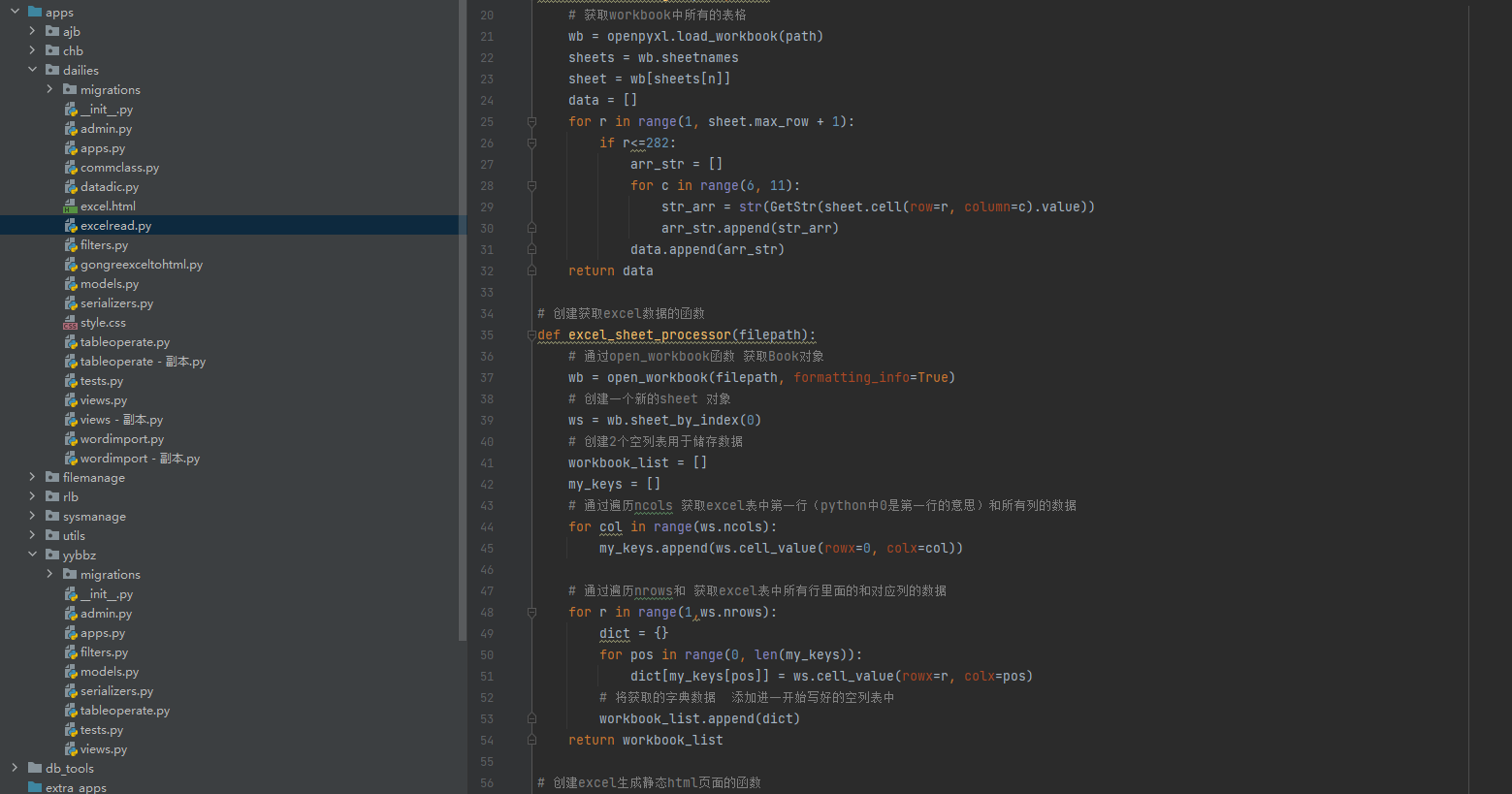The height and width of the screenshot is (794, 1512).
Task: Select the views - 副本.py file
Action: point(121,420)
